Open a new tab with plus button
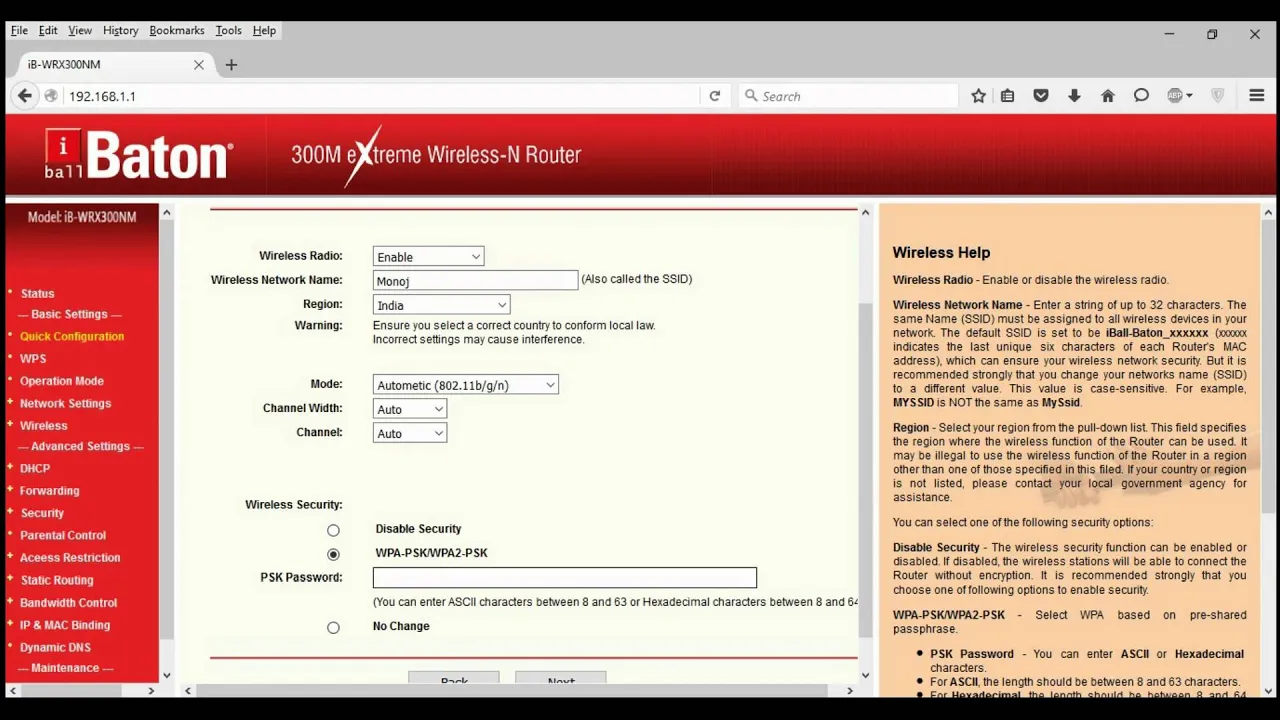 231,65
